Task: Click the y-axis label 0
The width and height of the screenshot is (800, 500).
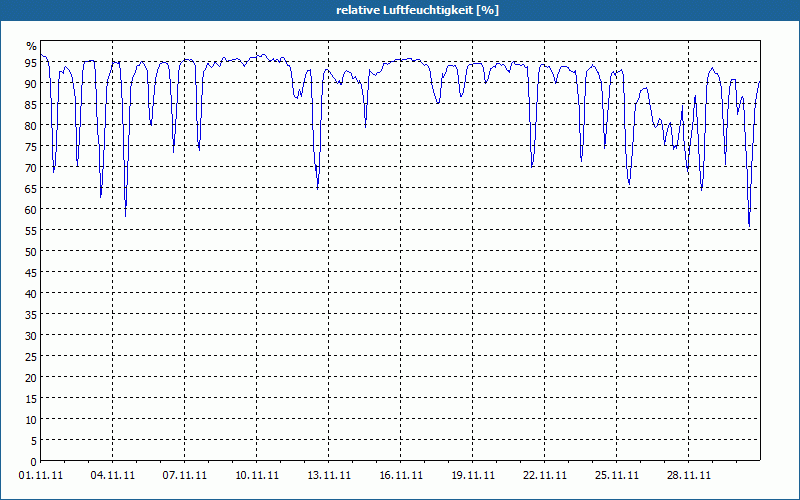Action: [34, 462]
